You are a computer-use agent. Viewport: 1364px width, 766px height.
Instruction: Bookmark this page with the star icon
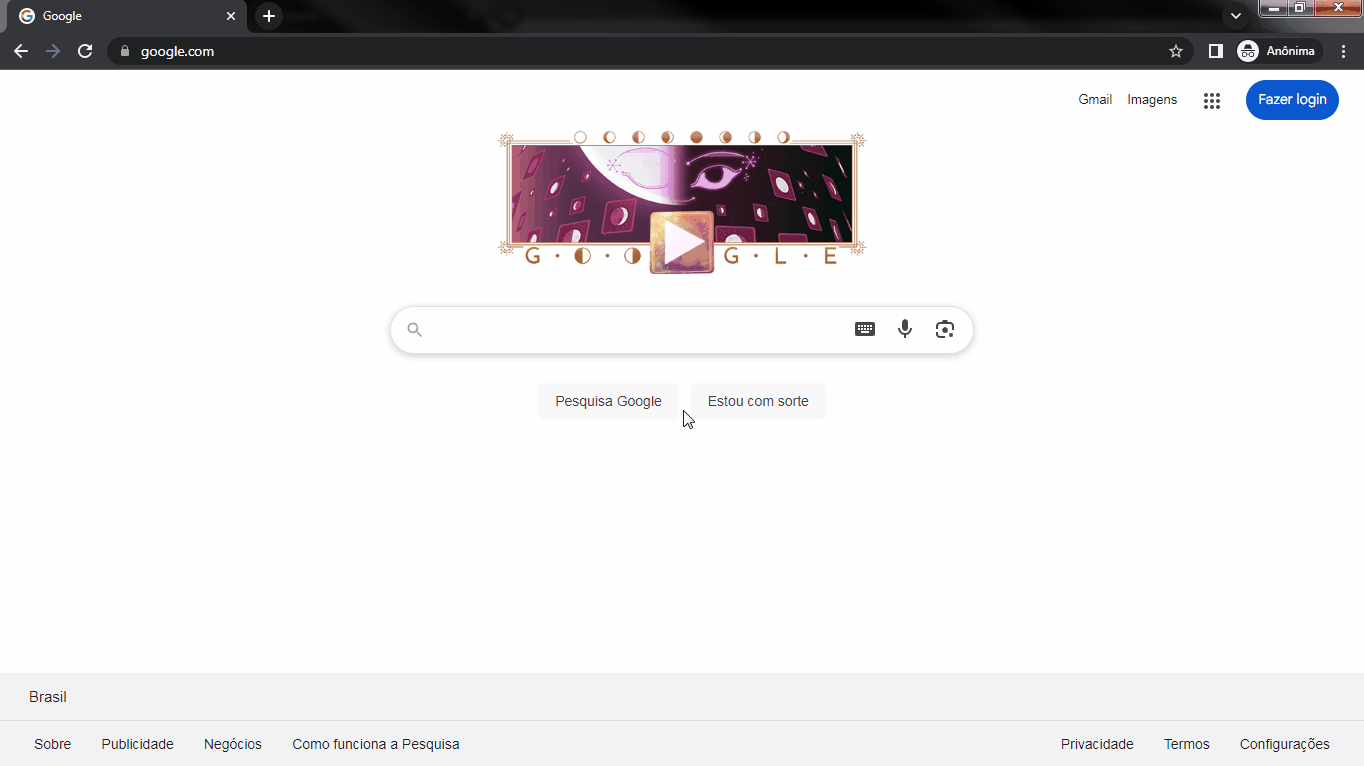(1176, 51)
